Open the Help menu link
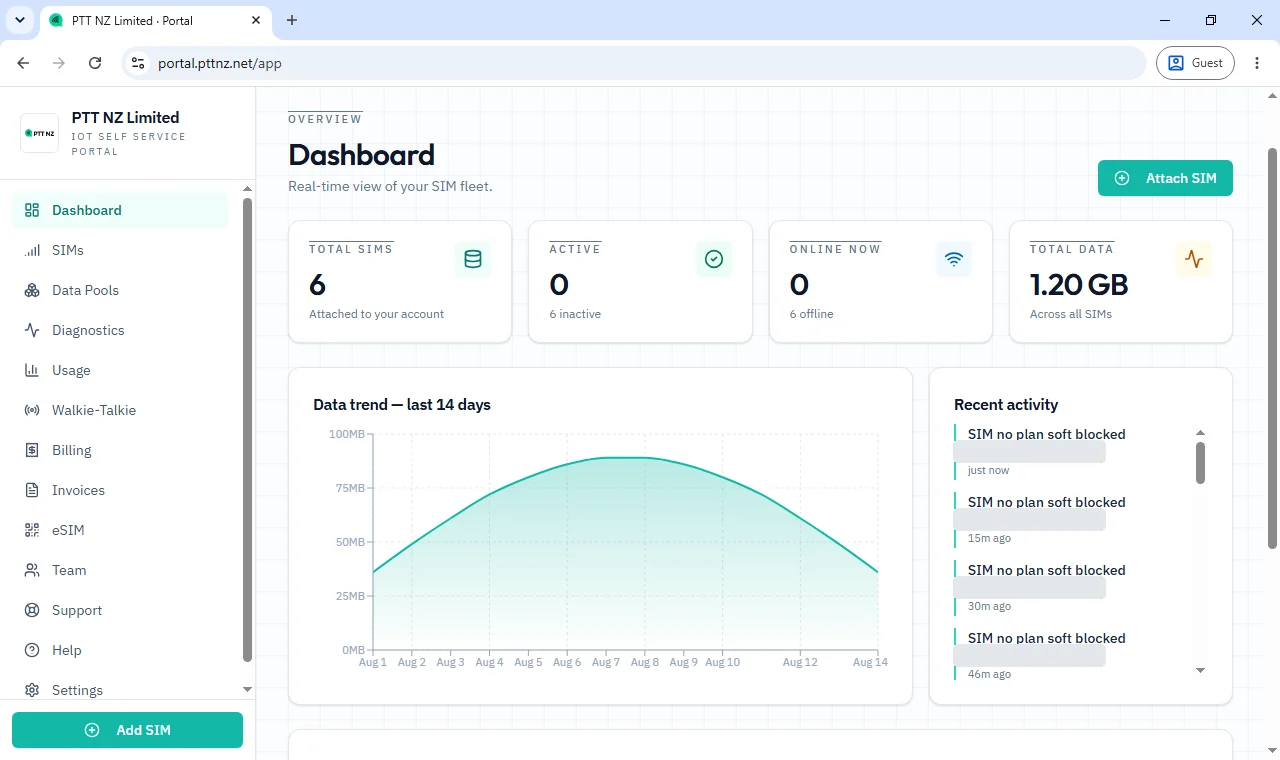Image resolution: width=1280 pixels, height=760 pixels. [x=120, y=650]
